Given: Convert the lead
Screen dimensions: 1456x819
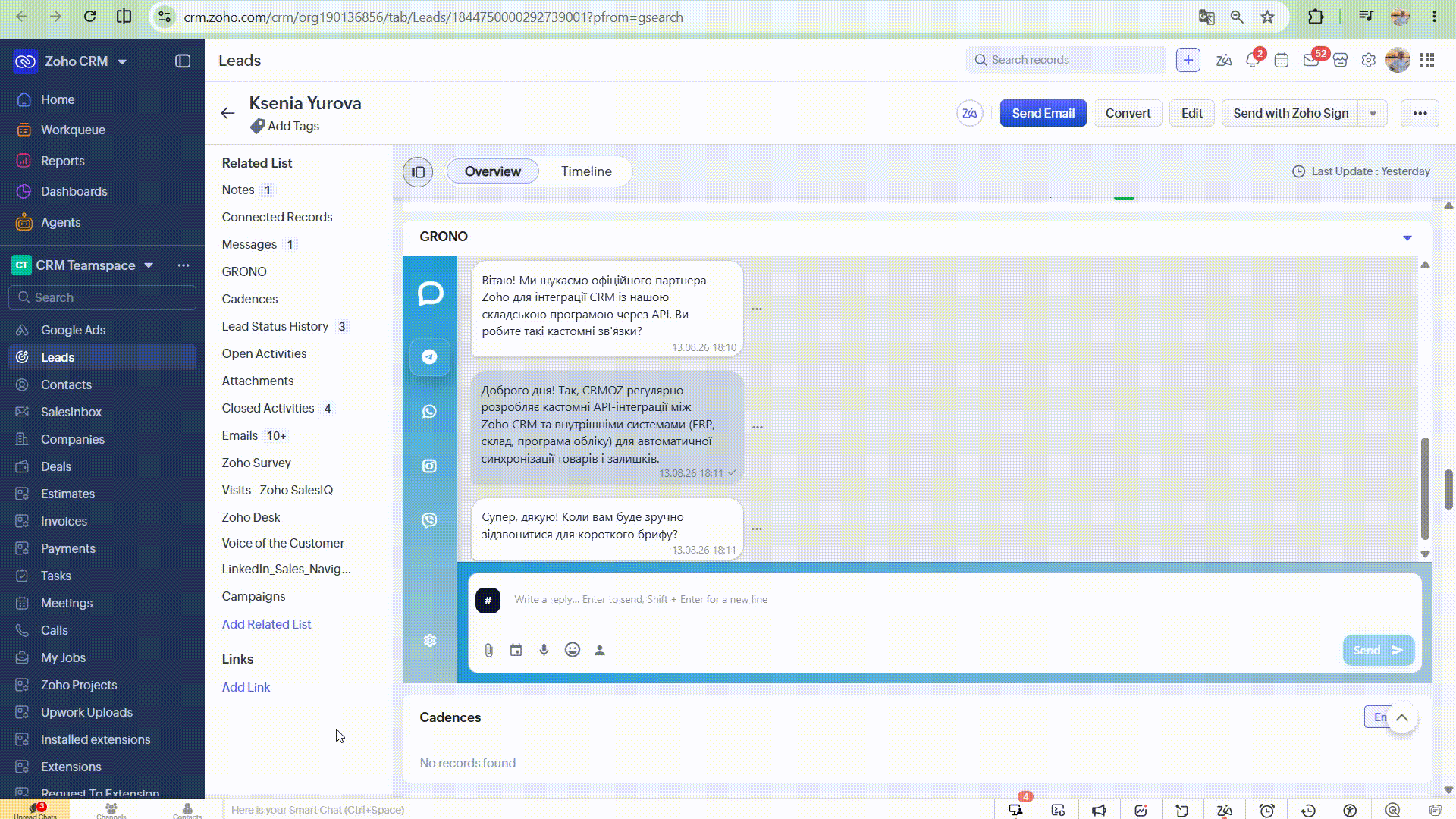Looking at the screenshot, I should tap(1128, 113).
